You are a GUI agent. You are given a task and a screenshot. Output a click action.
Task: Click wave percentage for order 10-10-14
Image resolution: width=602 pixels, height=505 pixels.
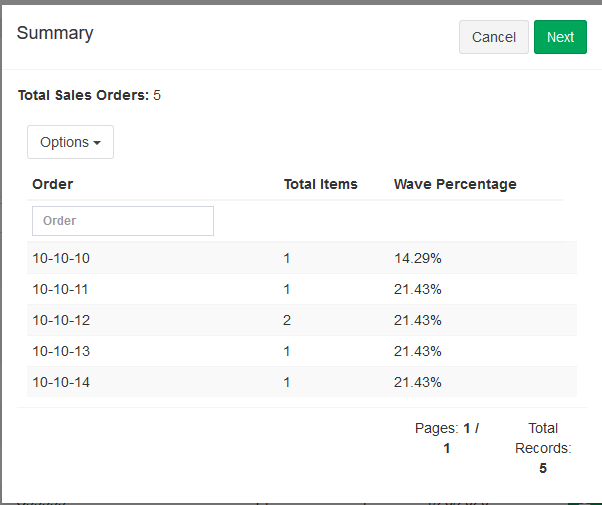tap(418, 382)
